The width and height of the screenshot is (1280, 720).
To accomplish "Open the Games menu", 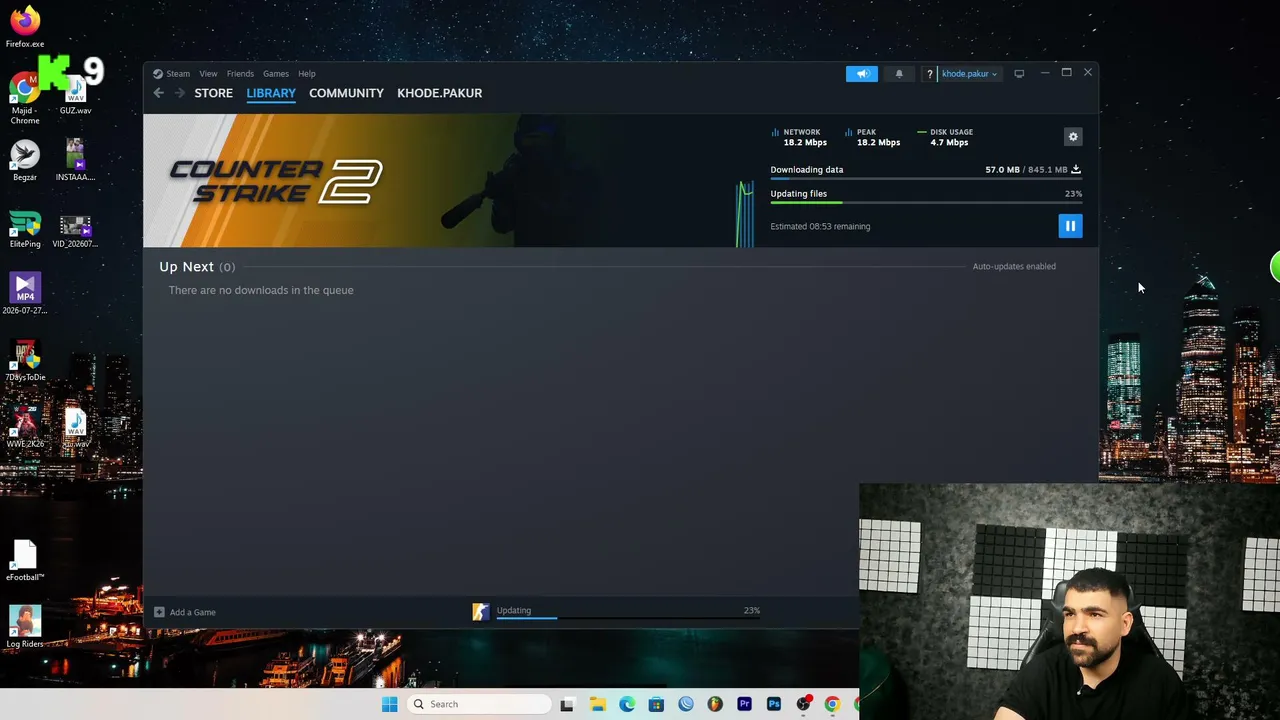I will 276,74.
